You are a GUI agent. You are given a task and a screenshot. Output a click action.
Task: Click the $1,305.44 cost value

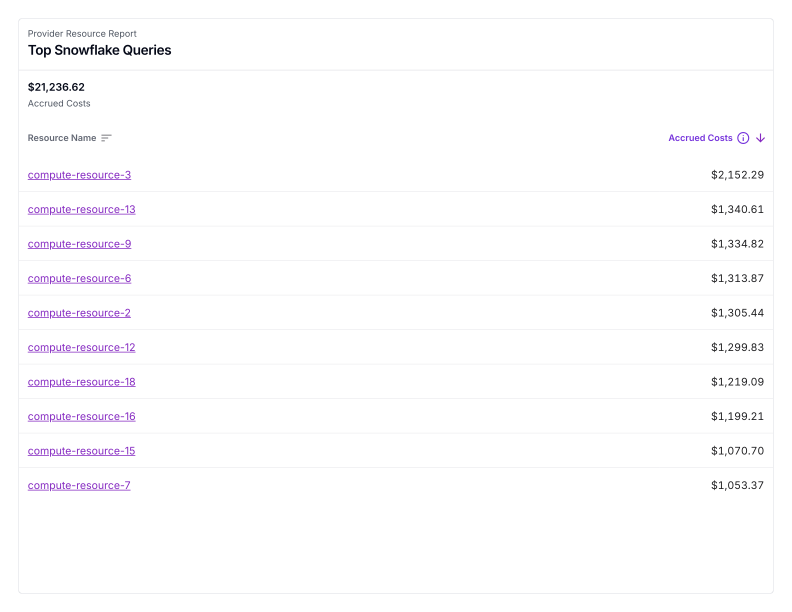(737, 313)
